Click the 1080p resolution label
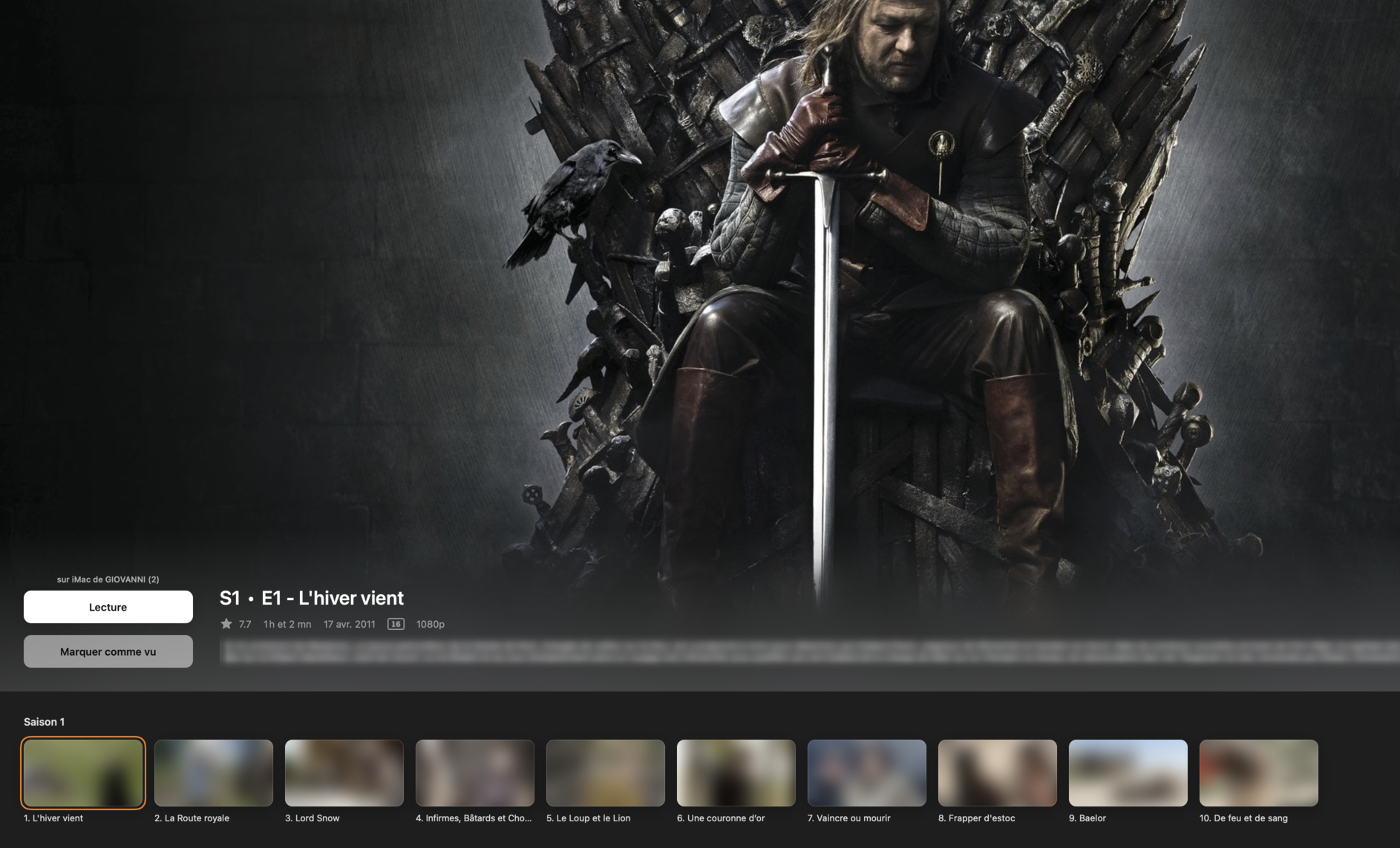The width and height of the screenshot is (1400, 848). click(x=431, y=624)
